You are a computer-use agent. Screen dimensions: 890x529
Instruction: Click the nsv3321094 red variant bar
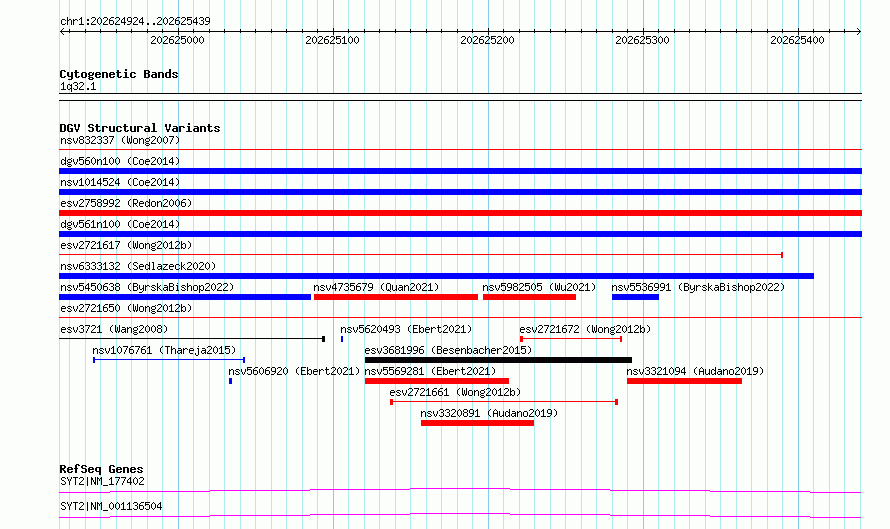click(x=685, y=381)
